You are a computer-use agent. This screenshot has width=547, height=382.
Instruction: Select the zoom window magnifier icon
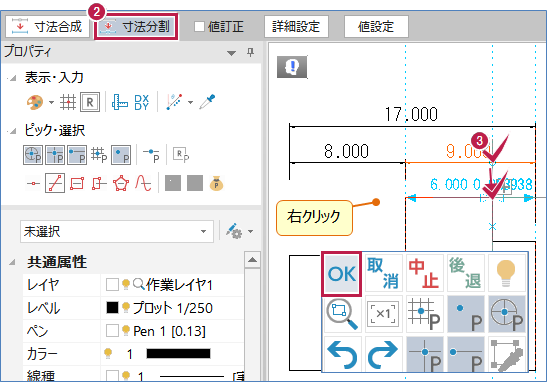(342, 314)
